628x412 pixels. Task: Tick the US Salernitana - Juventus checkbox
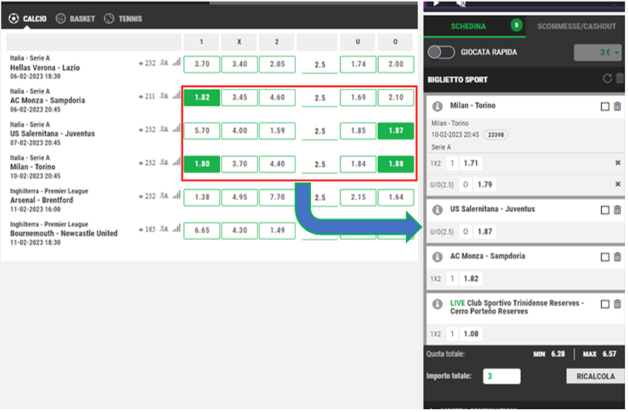603,210
